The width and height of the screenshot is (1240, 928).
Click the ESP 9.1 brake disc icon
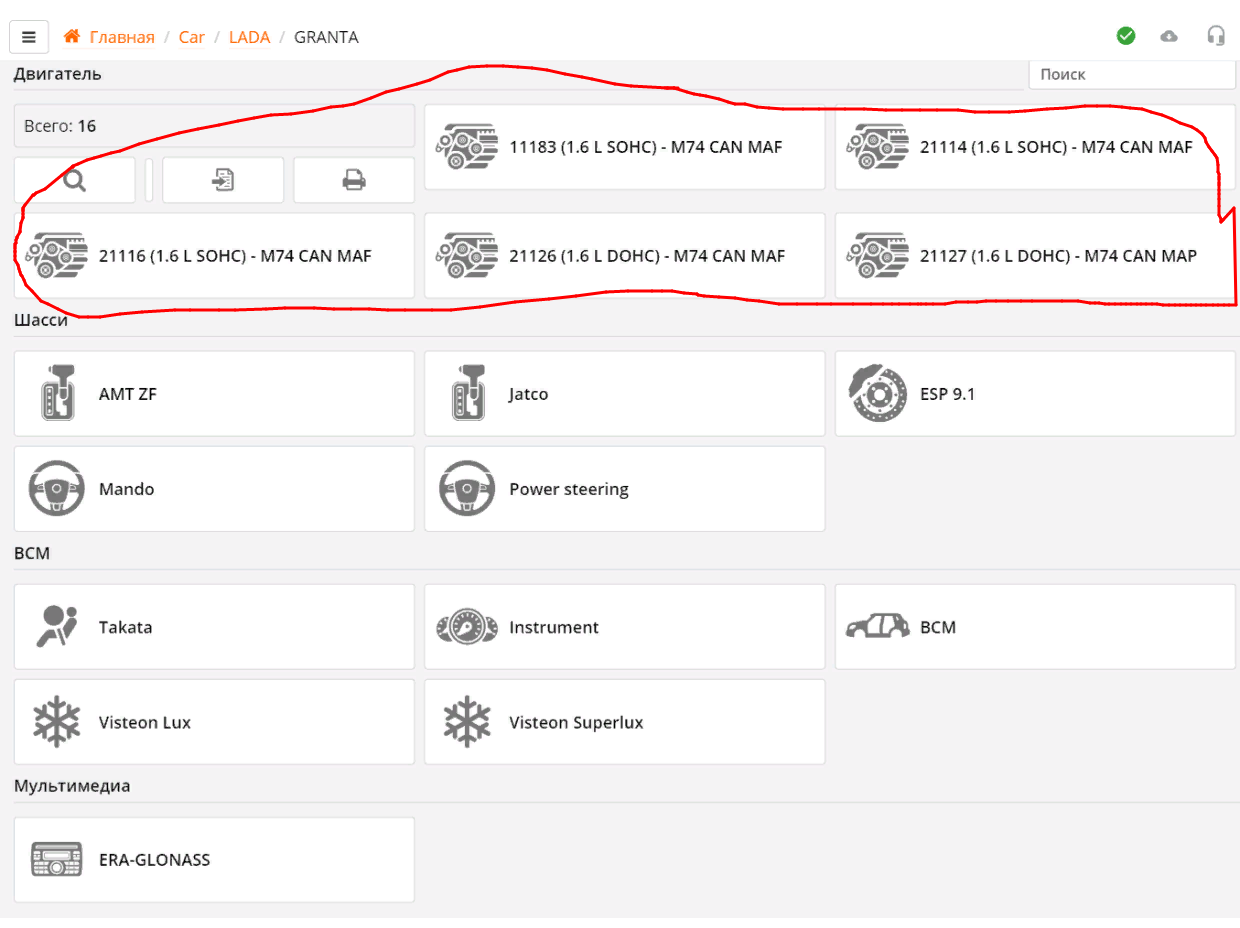click(x=877, y=393)
